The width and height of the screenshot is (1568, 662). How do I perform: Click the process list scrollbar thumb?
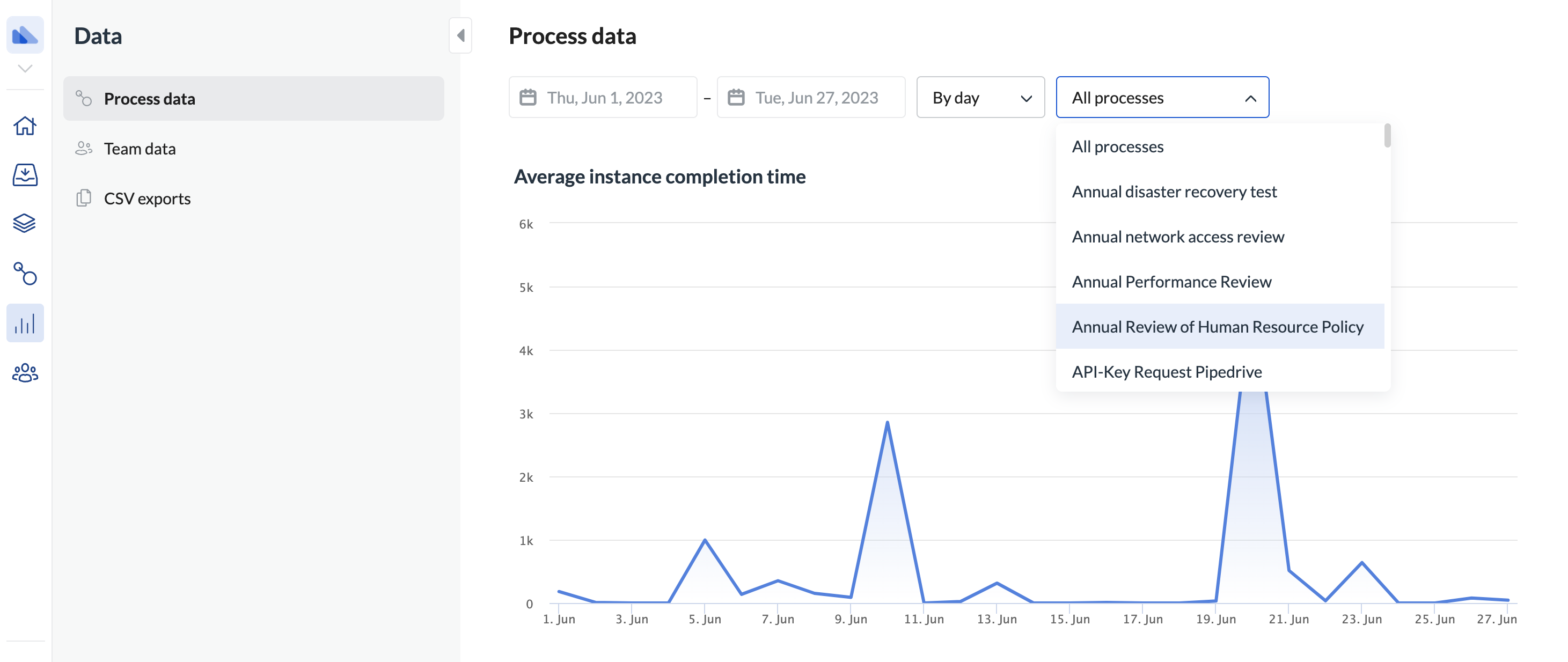pos(1387,136)
